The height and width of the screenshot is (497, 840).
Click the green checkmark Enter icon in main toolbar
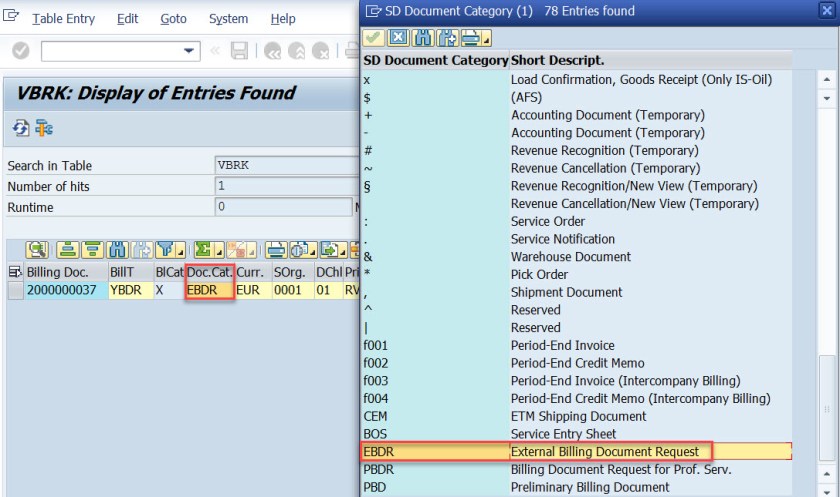tap(21, 51)
